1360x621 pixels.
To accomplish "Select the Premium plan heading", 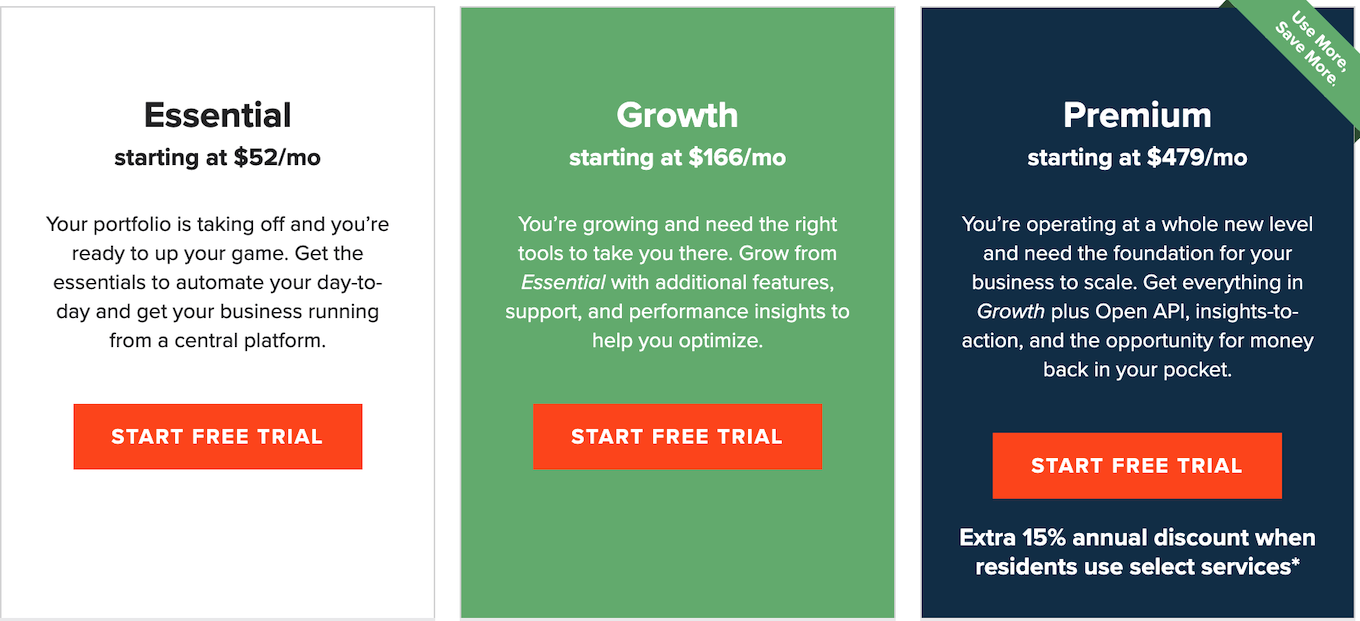I will pyautogui.click(x=1136, y=116).
